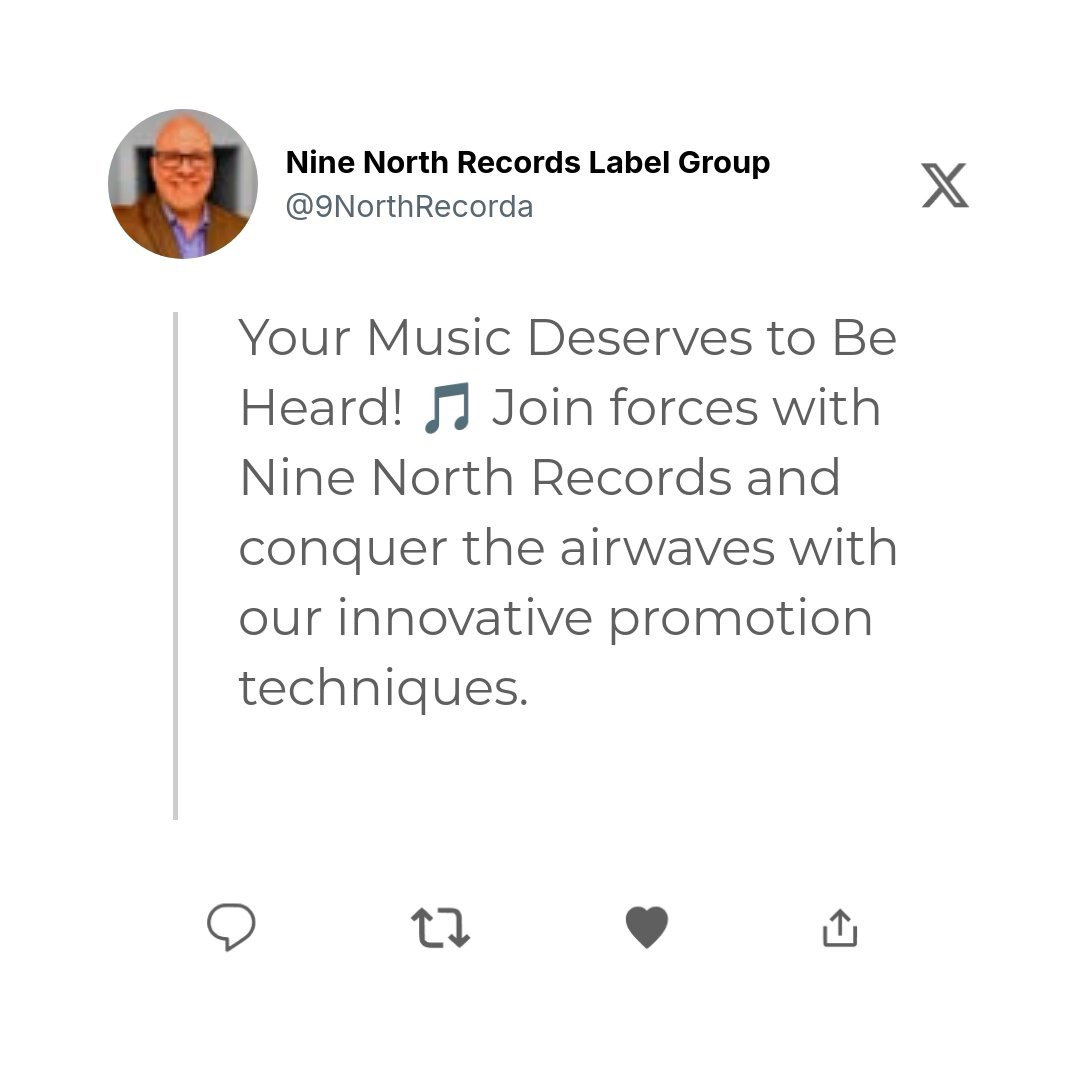1080x1080 pixels.
Task: Click the word 'airwaves' in the tweet
Action: (x=667, y=549)
